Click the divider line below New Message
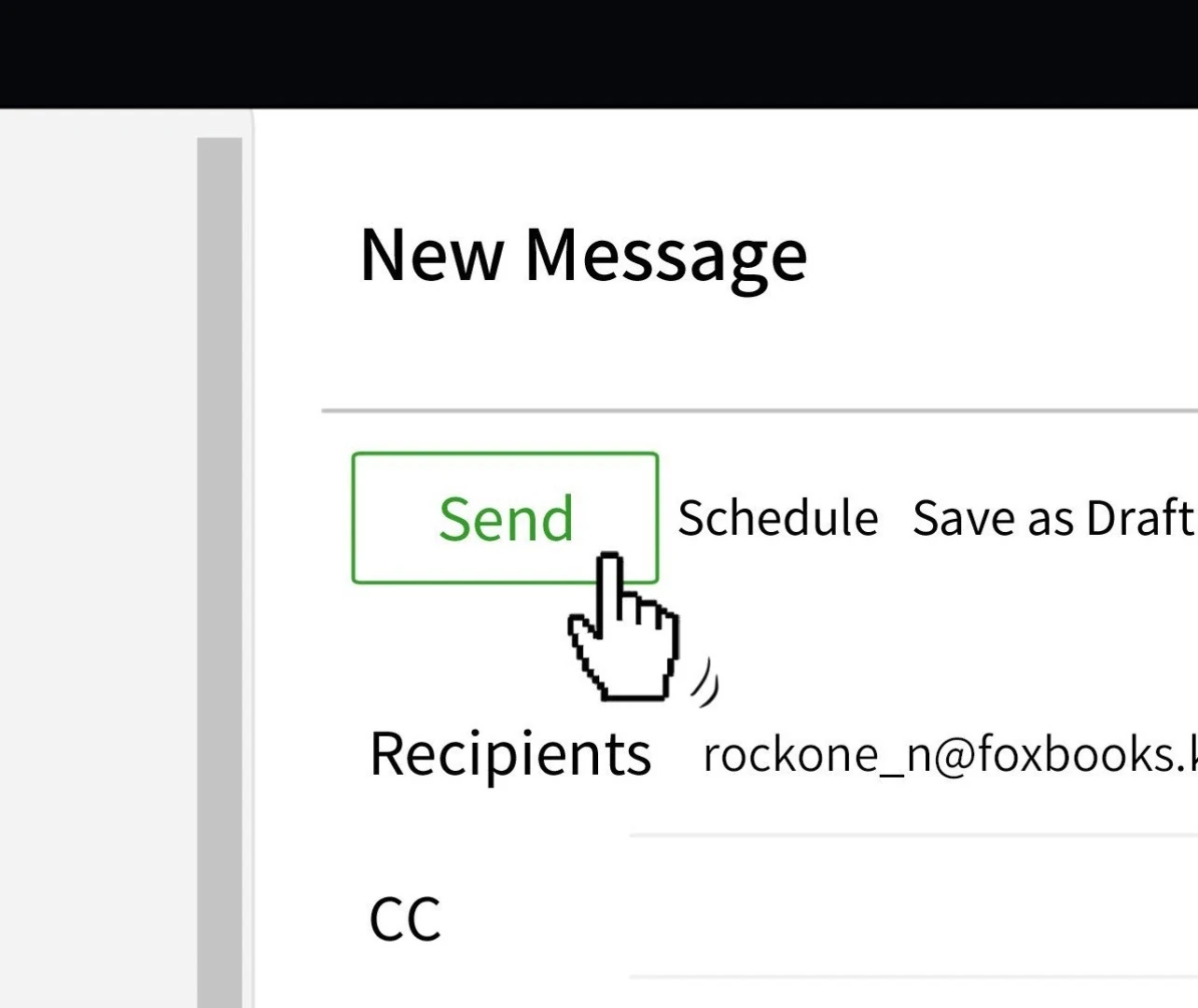1198x1008 pixels. pos(758,410)
